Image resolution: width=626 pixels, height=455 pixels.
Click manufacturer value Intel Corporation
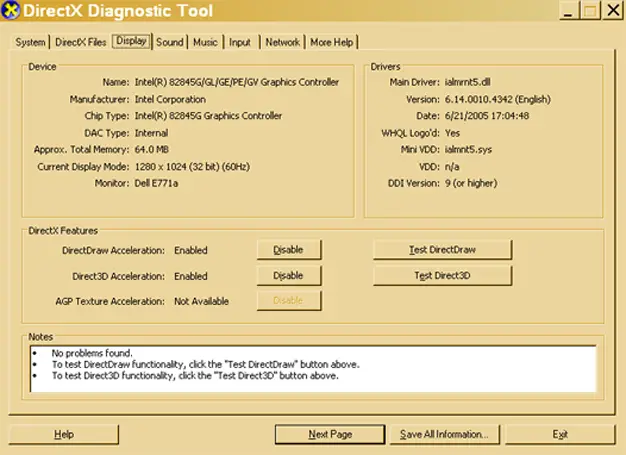click(170, 99)
